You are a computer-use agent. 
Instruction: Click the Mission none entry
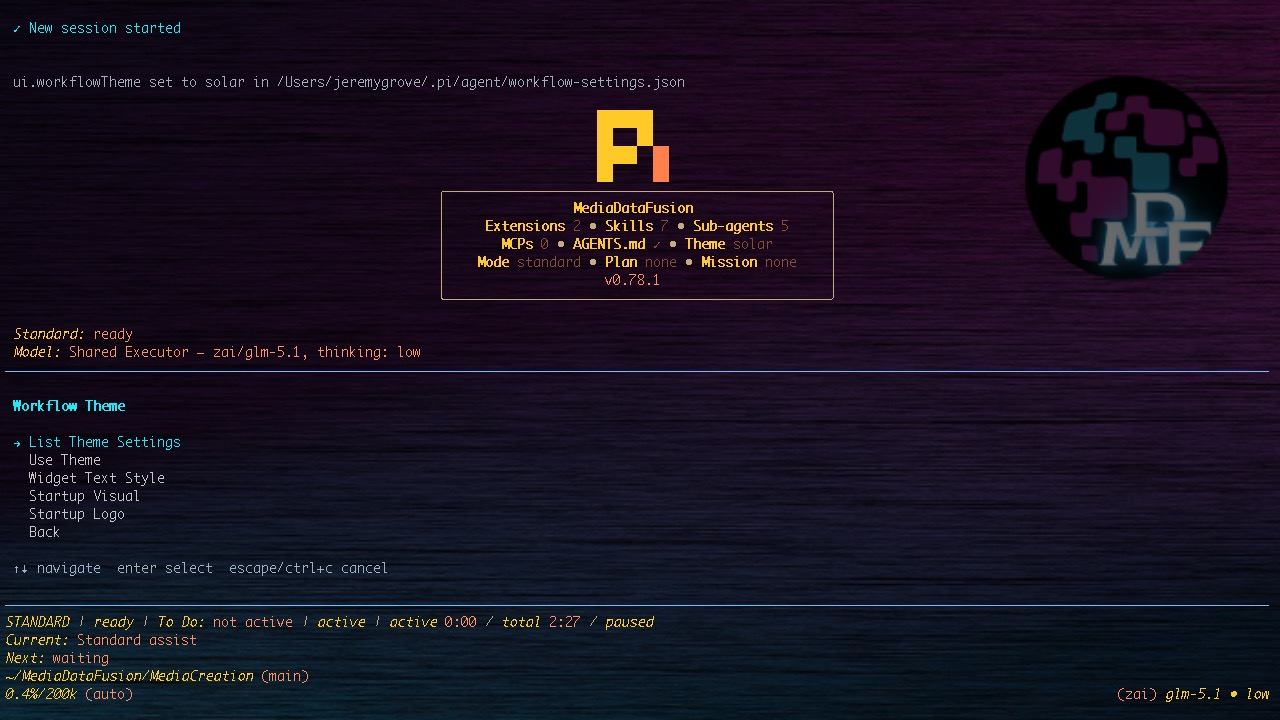pos(749,262)
